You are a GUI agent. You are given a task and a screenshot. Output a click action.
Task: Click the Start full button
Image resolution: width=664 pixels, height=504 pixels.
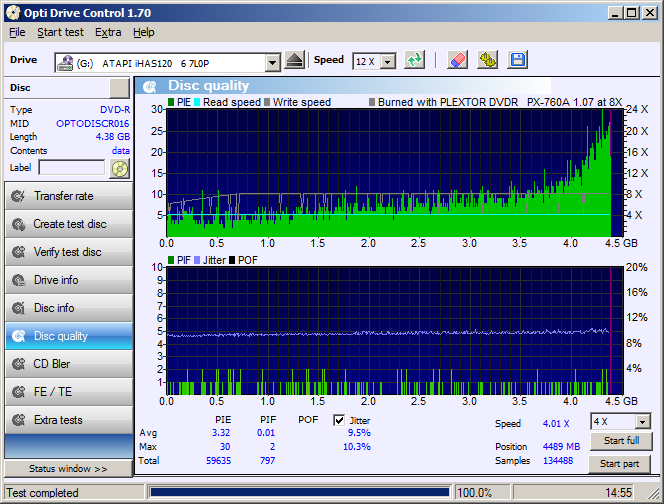pos(621,440)
